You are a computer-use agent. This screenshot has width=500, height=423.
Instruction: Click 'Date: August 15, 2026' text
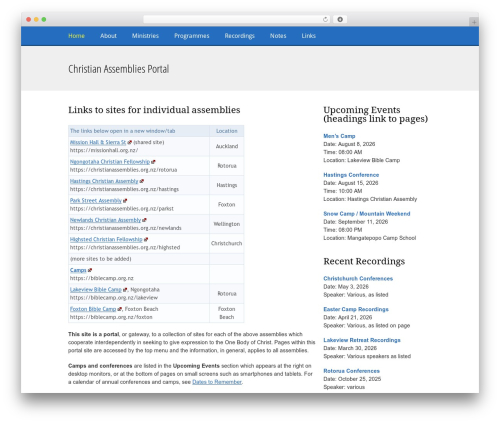pyautogui.click(x=351, y=183)
